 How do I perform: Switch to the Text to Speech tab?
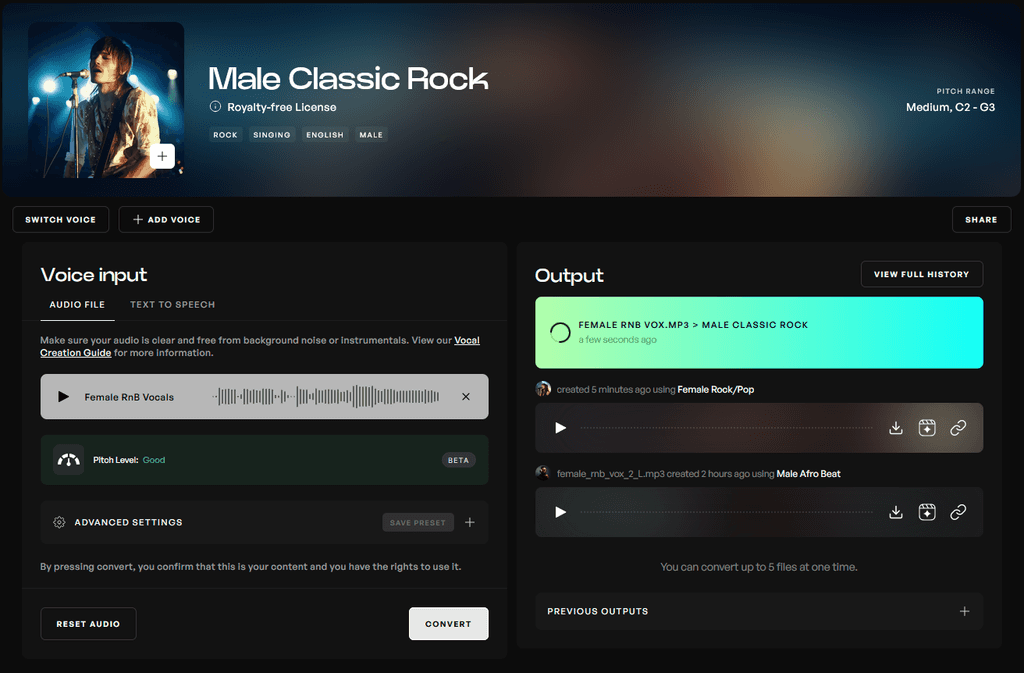(172, 305)
